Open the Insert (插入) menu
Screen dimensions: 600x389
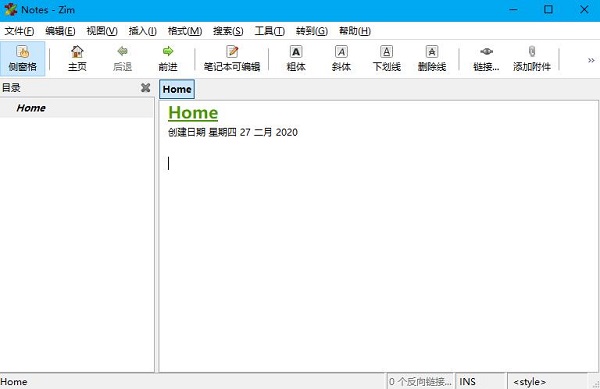point(142,31)
